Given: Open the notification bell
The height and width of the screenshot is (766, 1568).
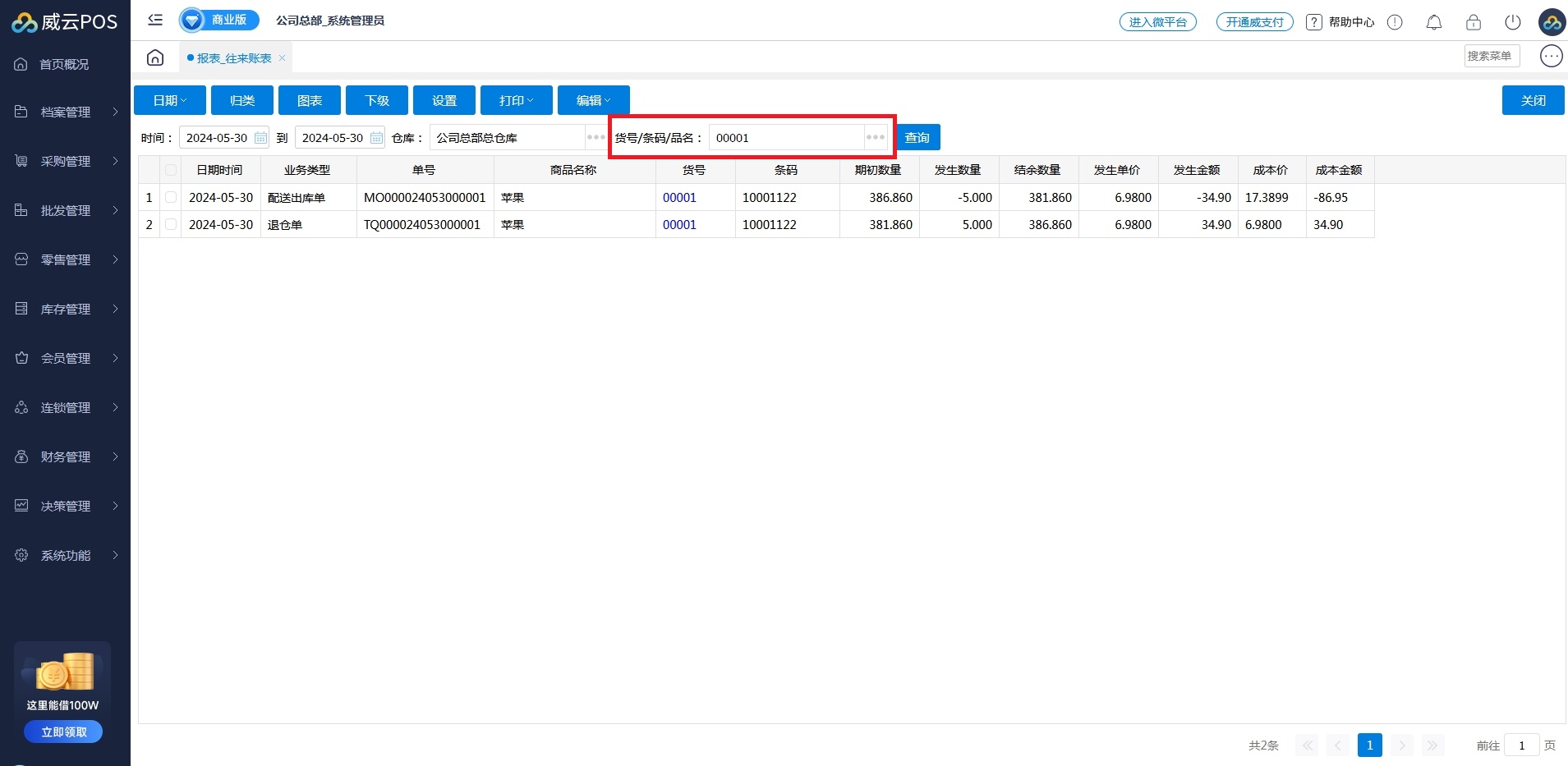Looking at the screenshot, I should click(1433, 22).
